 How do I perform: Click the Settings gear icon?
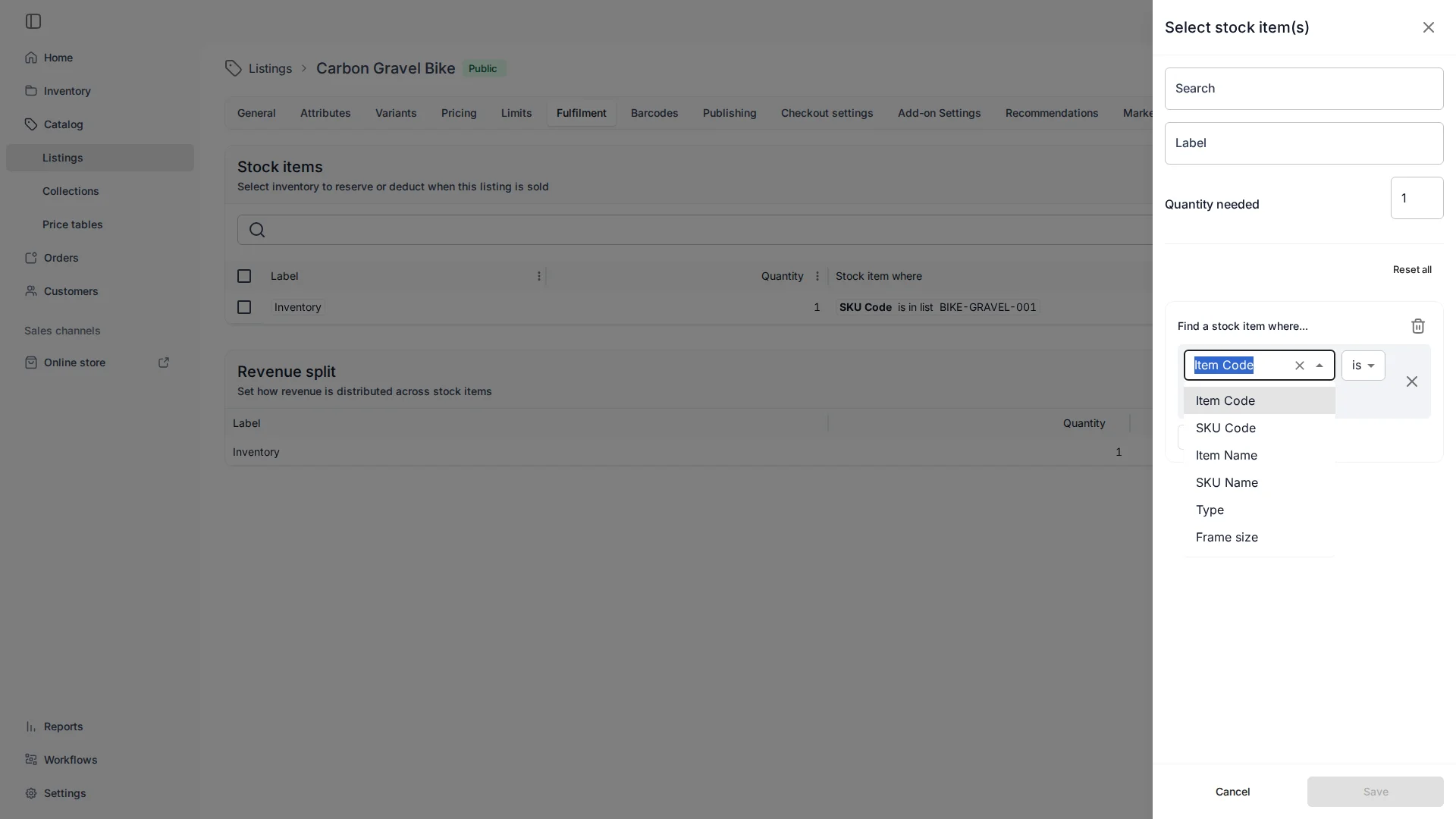tap(30, 793)
